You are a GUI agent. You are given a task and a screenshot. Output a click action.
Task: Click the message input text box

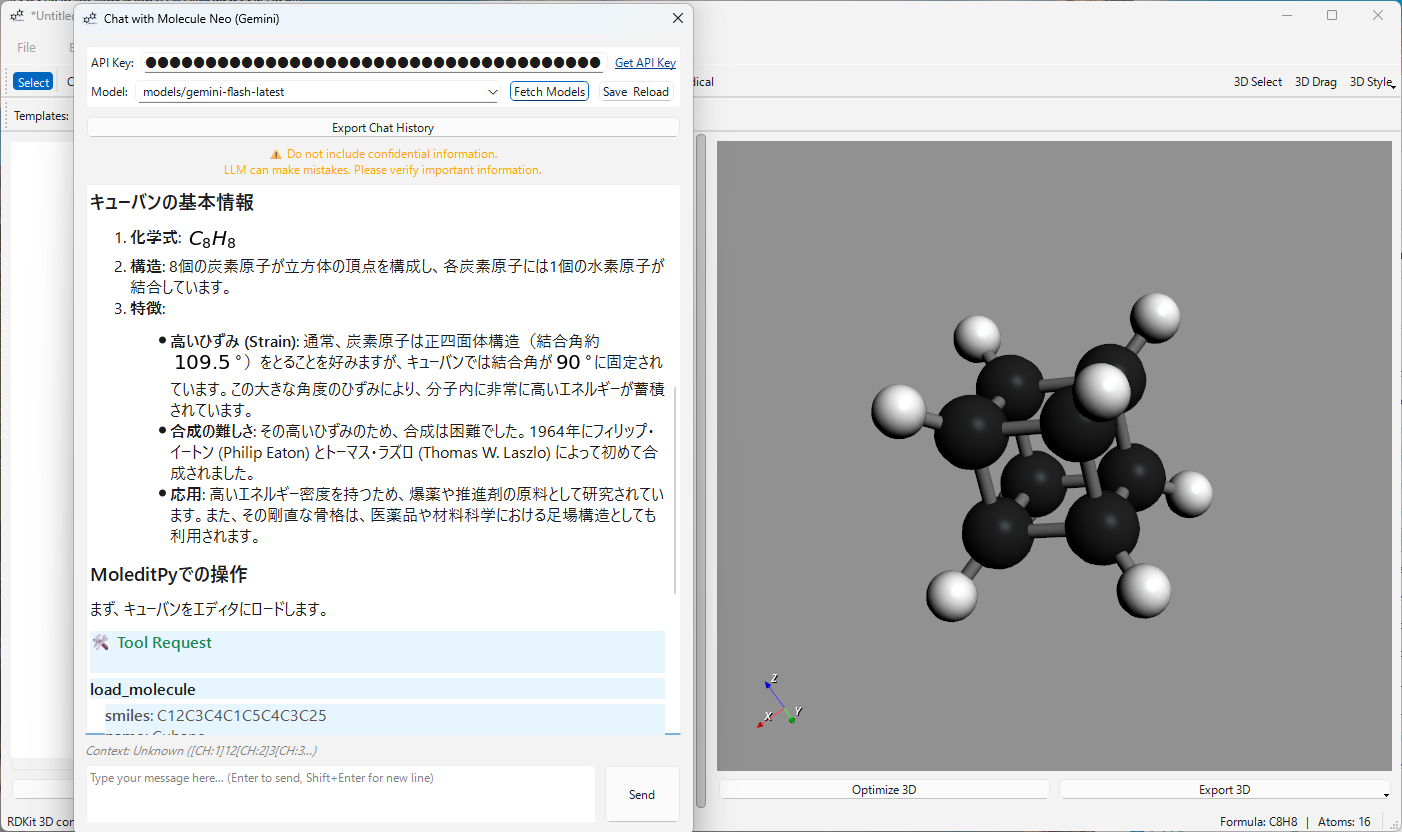click(x=341, y=794)
